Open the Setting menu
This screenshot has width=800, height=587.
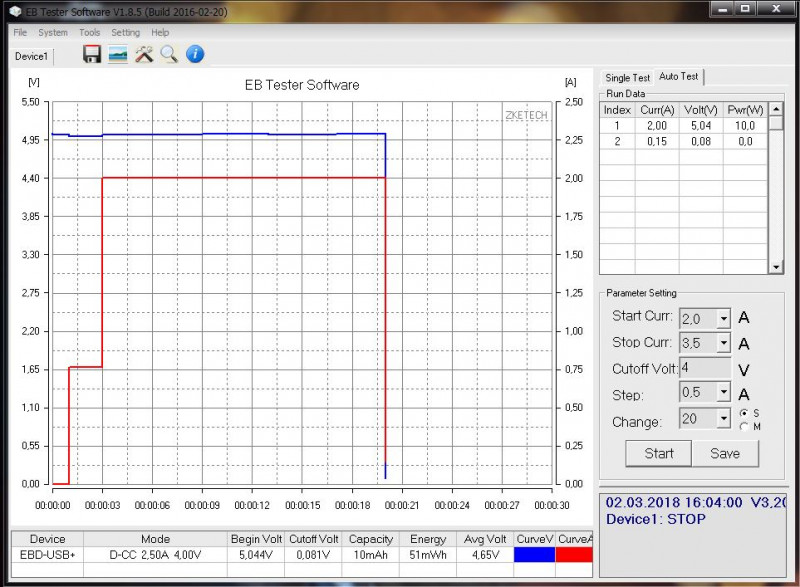[126, 32]
